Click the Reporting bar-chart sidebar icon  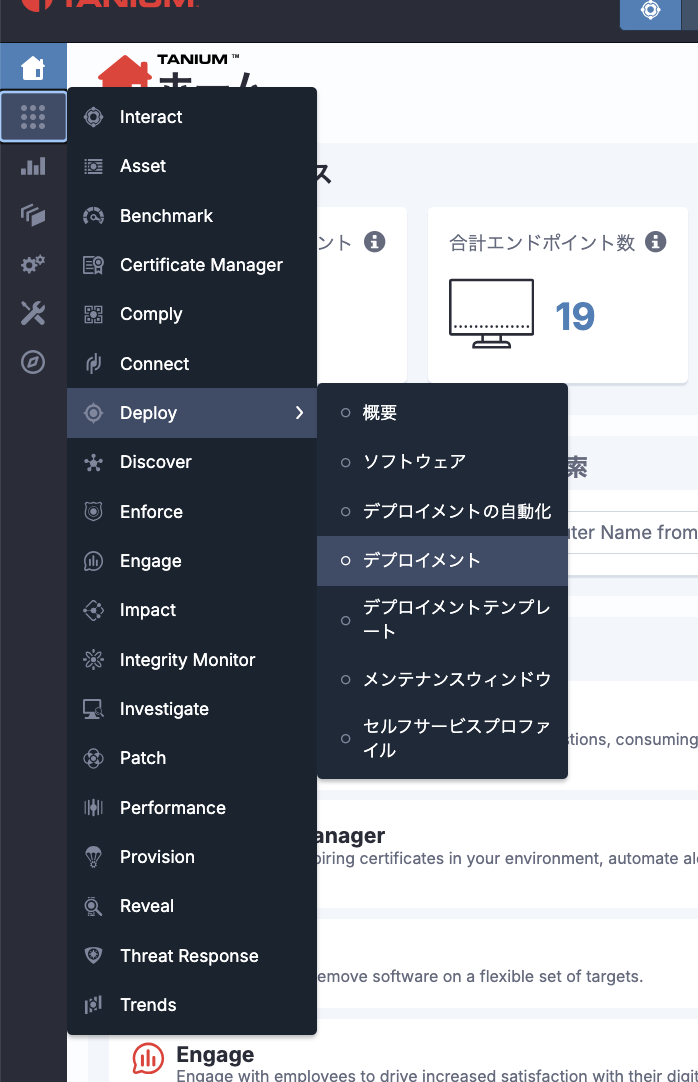33,166
